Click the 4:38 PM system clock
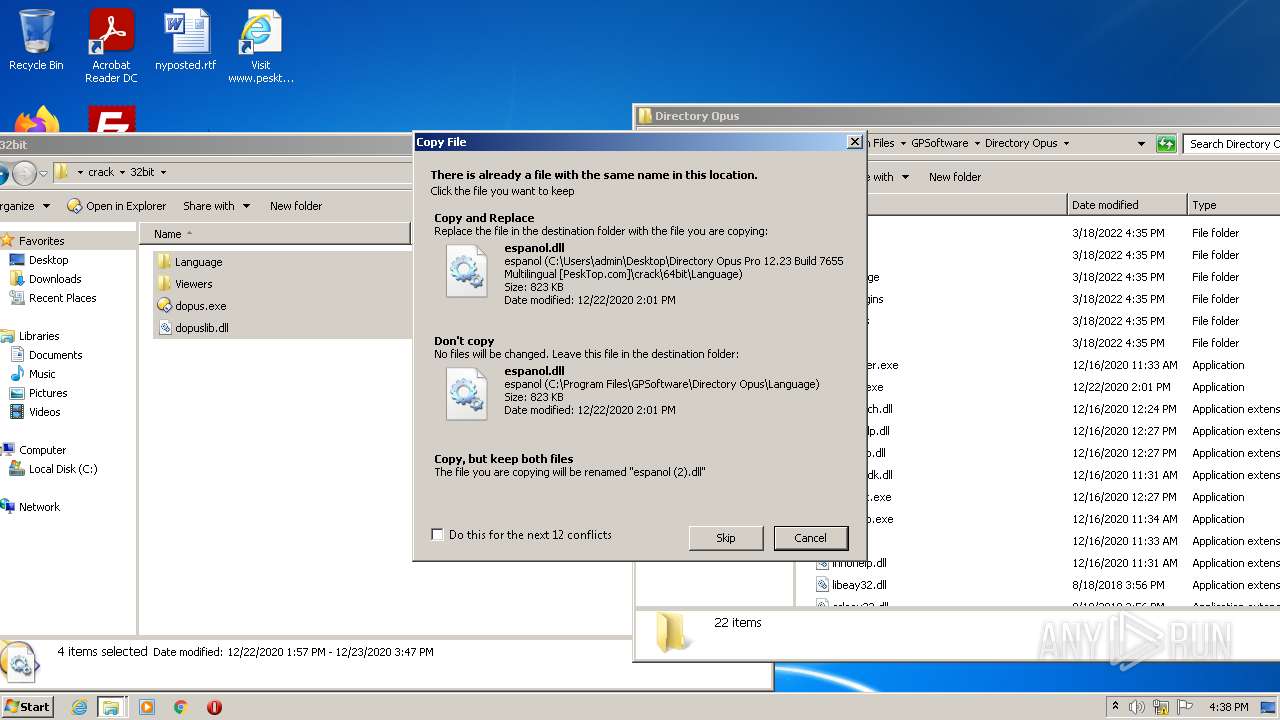The width and height of the screenshot is (1280, 720). (x=1228, y=707)
